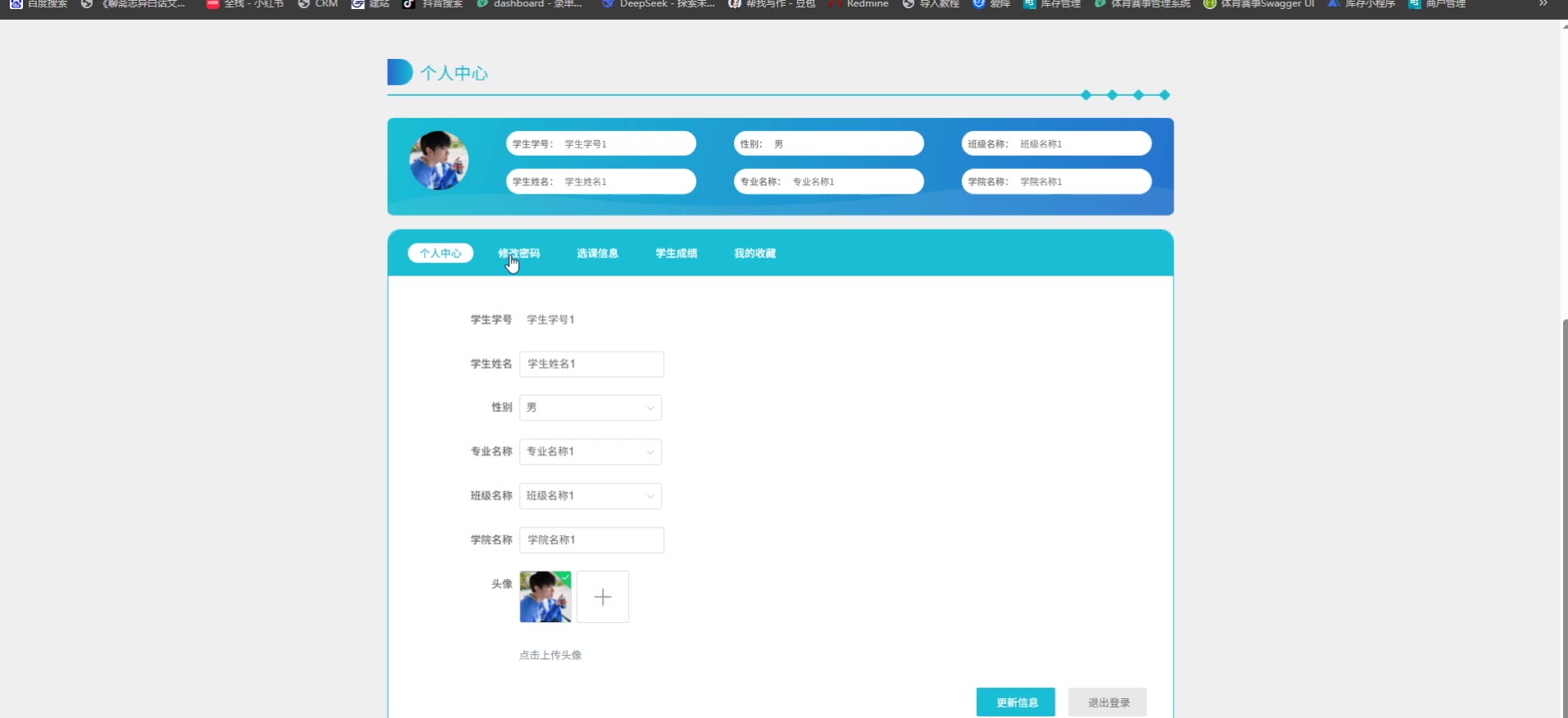The image size is (1568, 718).
Task: Open the 库存小程序 bookmark
Action: [1361, 4]
